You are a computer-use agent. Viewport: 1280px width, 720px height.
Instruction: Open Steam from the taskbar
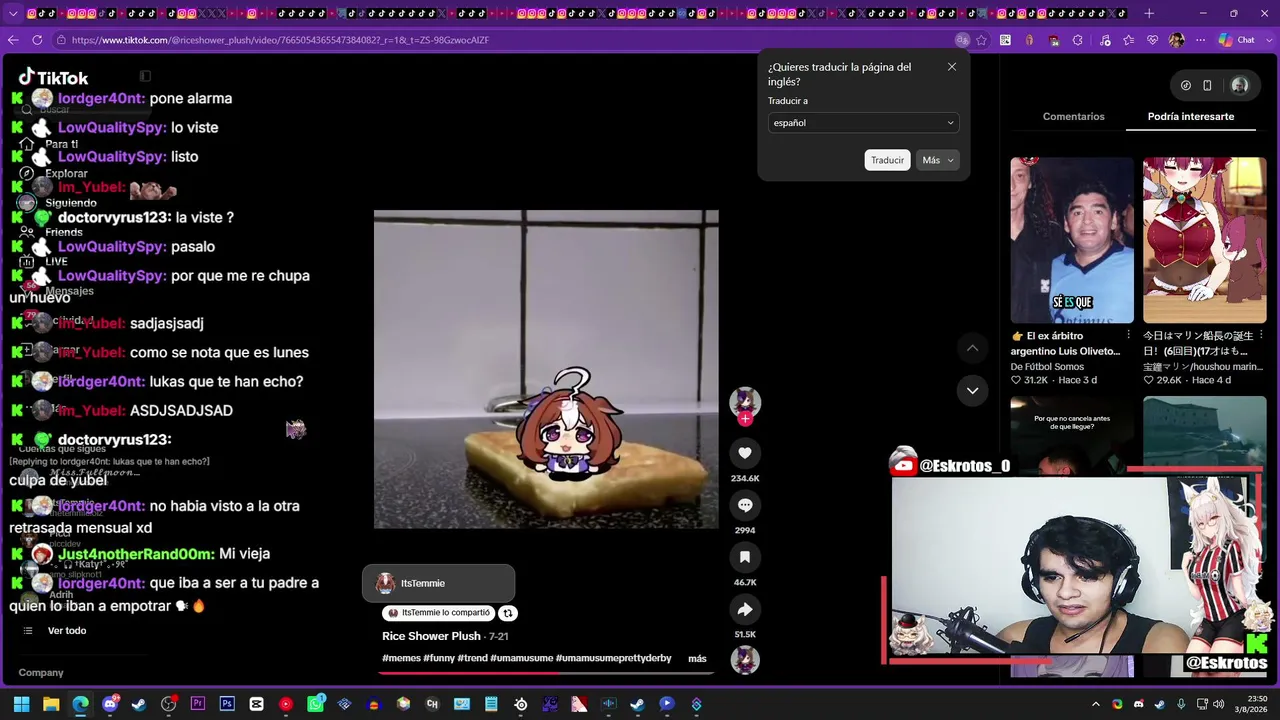[x=139, y=704]
